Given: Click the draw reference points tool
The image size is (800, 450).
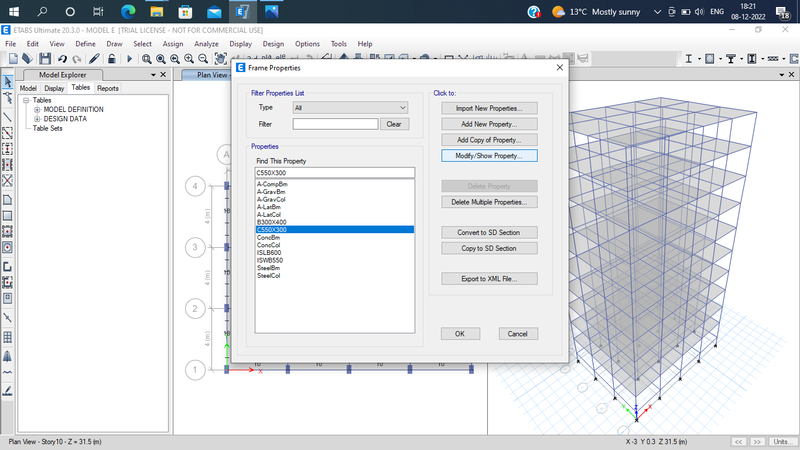Looking at the screenshot, I should (8, 317).
